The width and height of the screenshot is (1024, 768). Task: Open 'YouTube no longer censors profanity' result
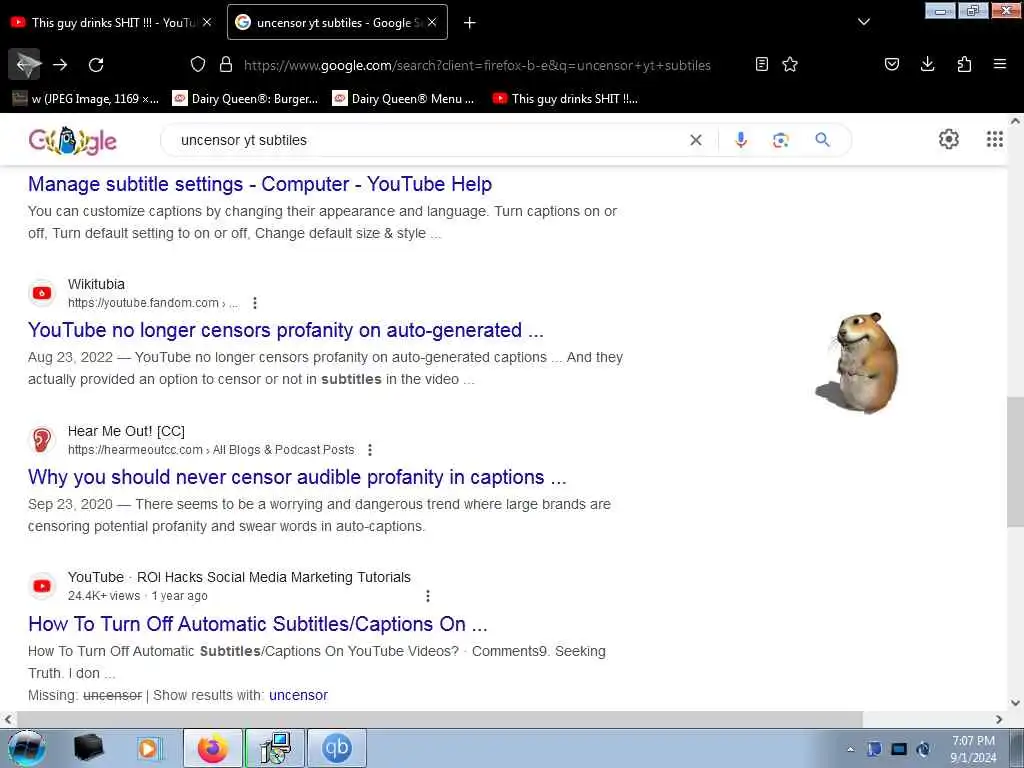tap(285, 330)
